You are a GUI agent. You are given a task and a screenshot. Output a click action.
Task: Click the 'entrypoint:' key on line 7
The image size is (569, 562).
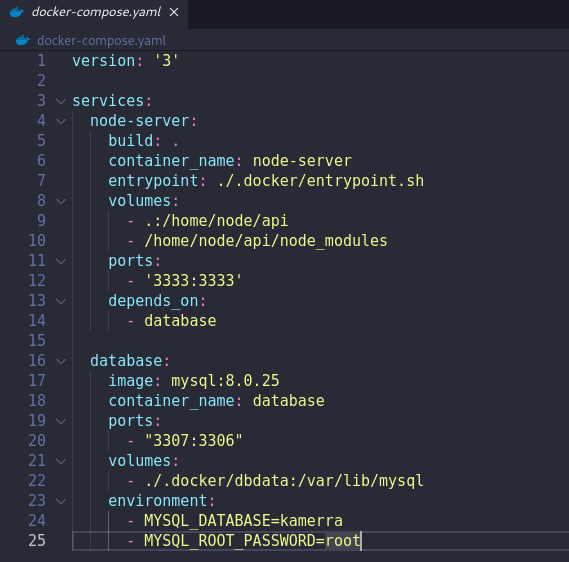coord(157,181)
